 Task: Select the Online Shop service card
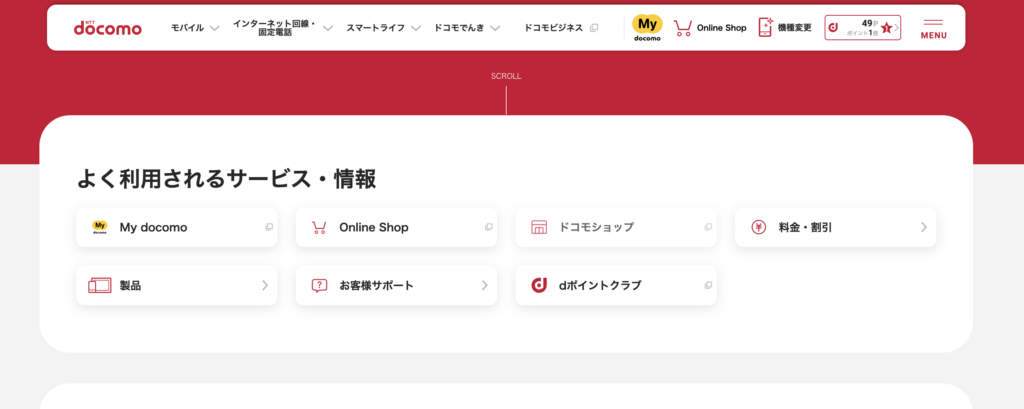(396, 227)
